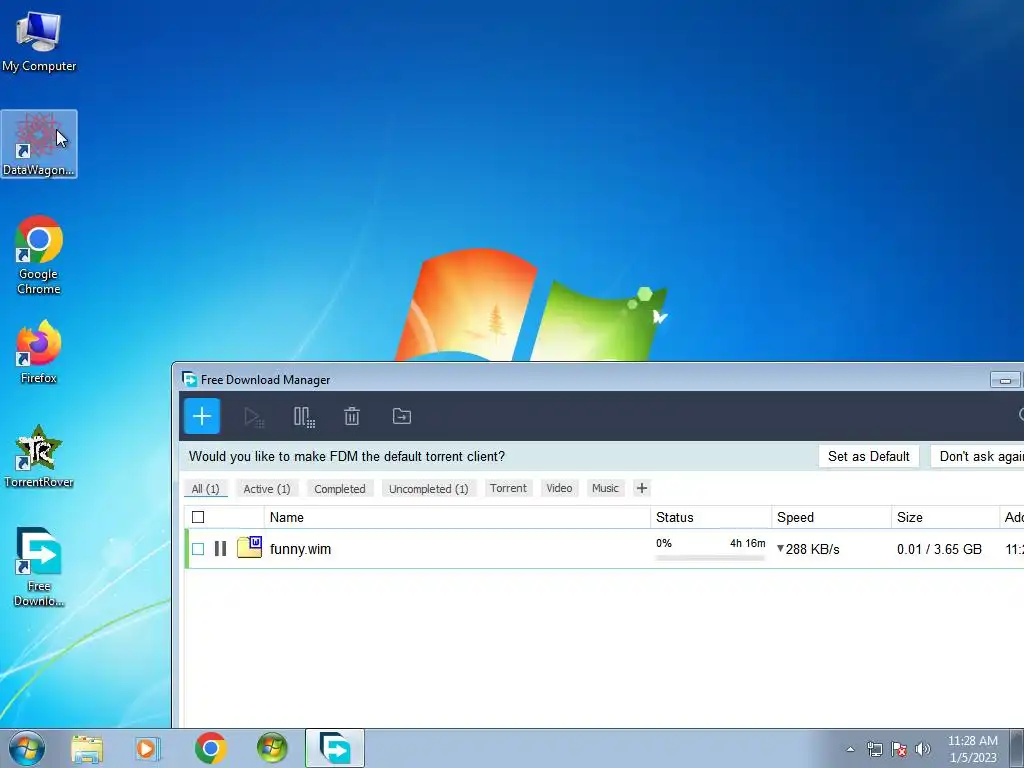The image size is (1024, 768).
Task: Select the Google Chrome desktop shortcut
Action: click(x=39, y=255)
